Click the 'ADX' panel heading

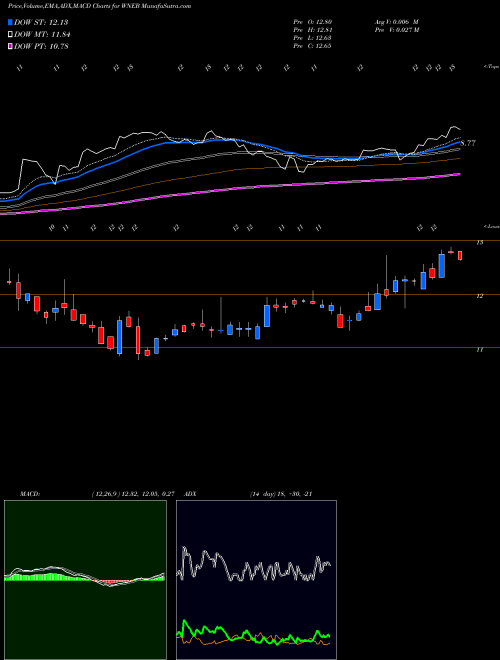pyautogui.click(x=191, y=494)
